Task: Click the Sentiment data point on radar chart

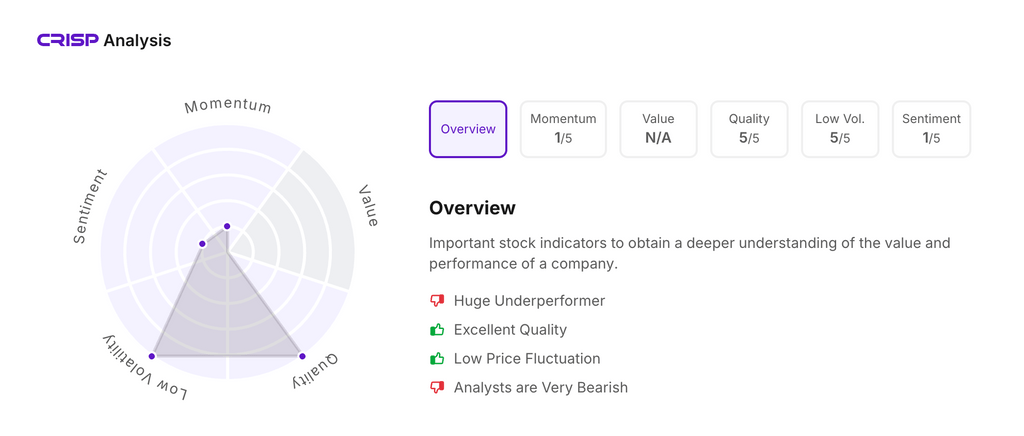Action: [x=203, y=244]
